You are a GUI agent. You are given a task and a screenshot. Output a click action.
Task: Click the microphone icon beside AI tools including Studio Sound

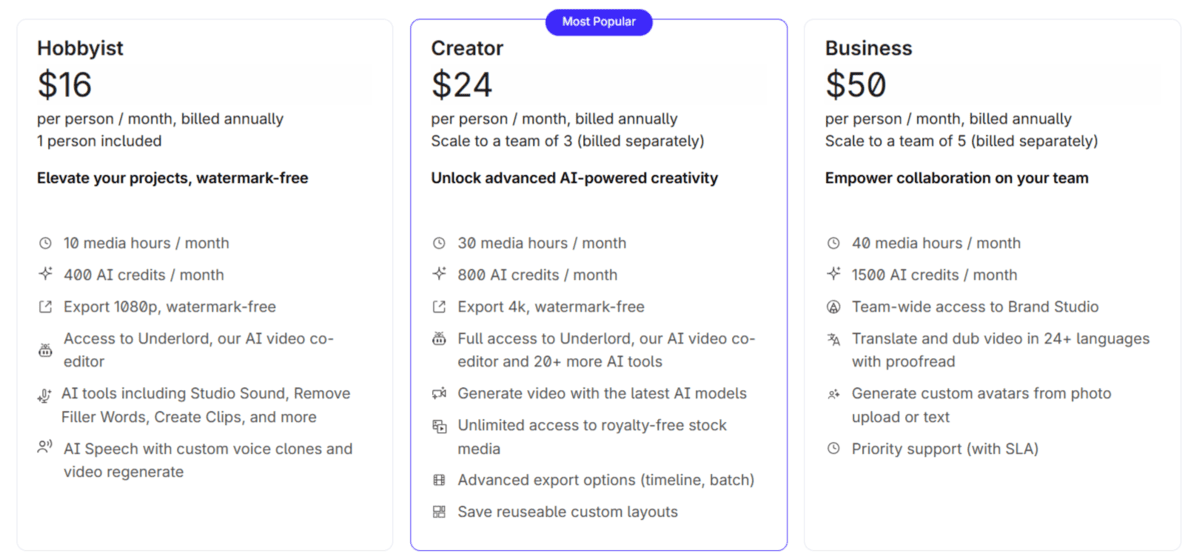click(x=44, y=396)
